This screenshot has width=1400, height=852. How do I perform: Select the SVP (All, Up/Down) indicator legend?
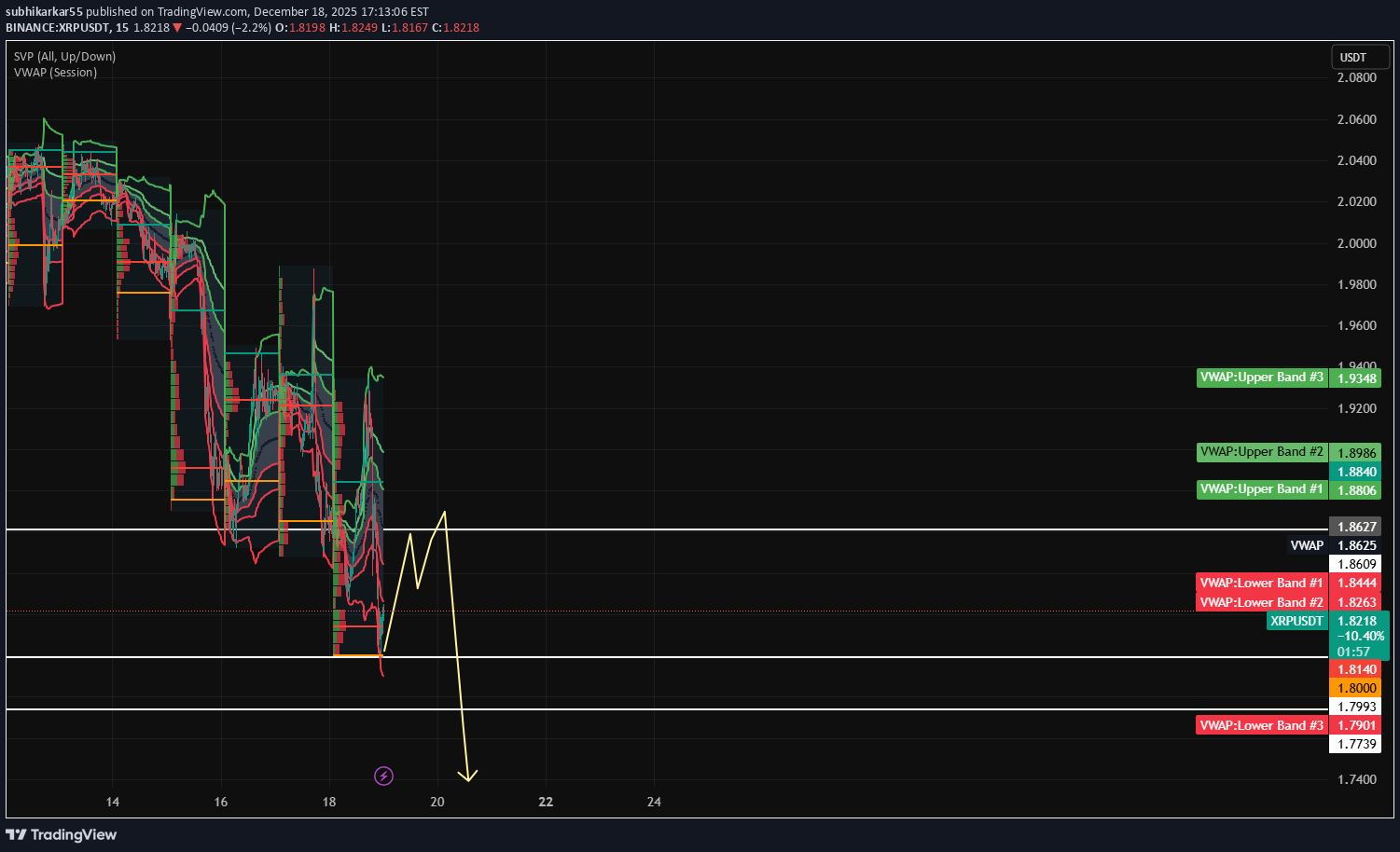(x=65, y=57)
